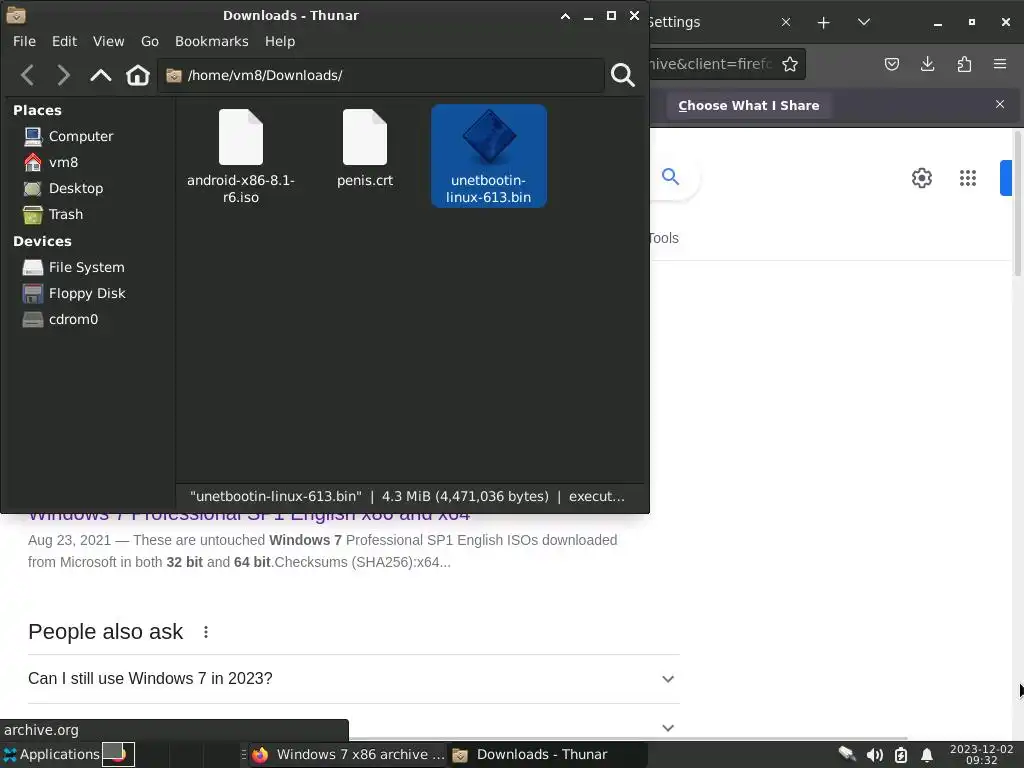Open Computer in the Places sidebar
The height and width of the screenshot is (768, 1024).
(x=81, y=136)
